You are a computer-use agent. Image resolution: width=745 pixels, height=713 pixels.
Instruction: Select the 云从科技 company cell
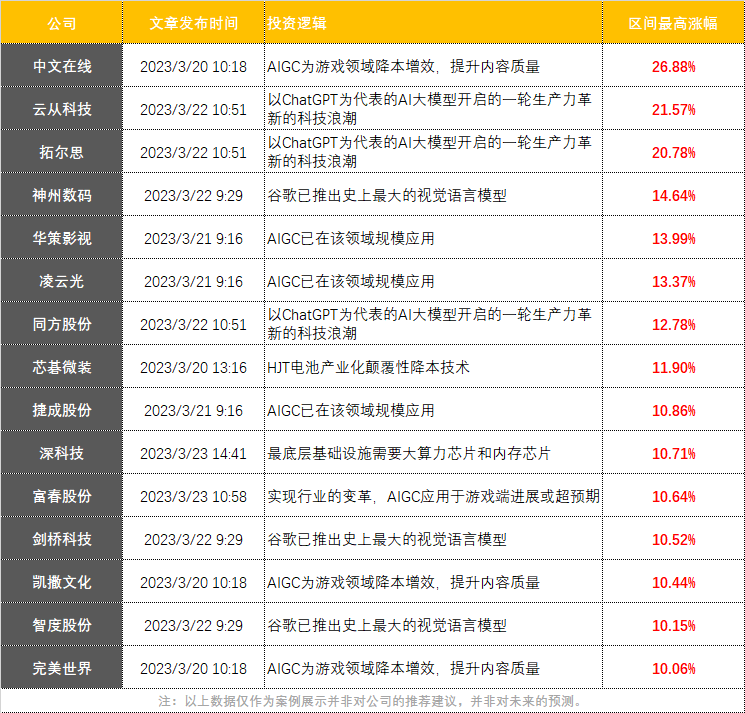(x=62, y=109)
